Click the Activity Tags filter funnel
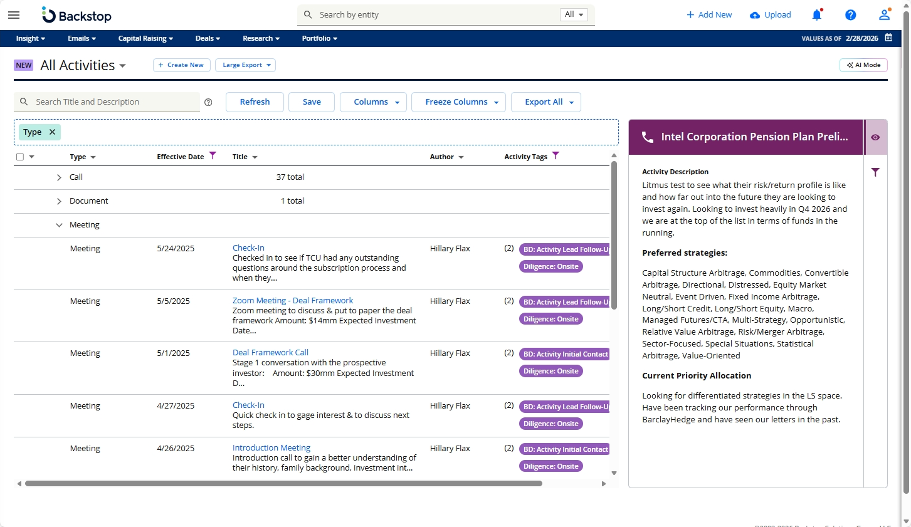Screen dimensions: 911x527 555,156
